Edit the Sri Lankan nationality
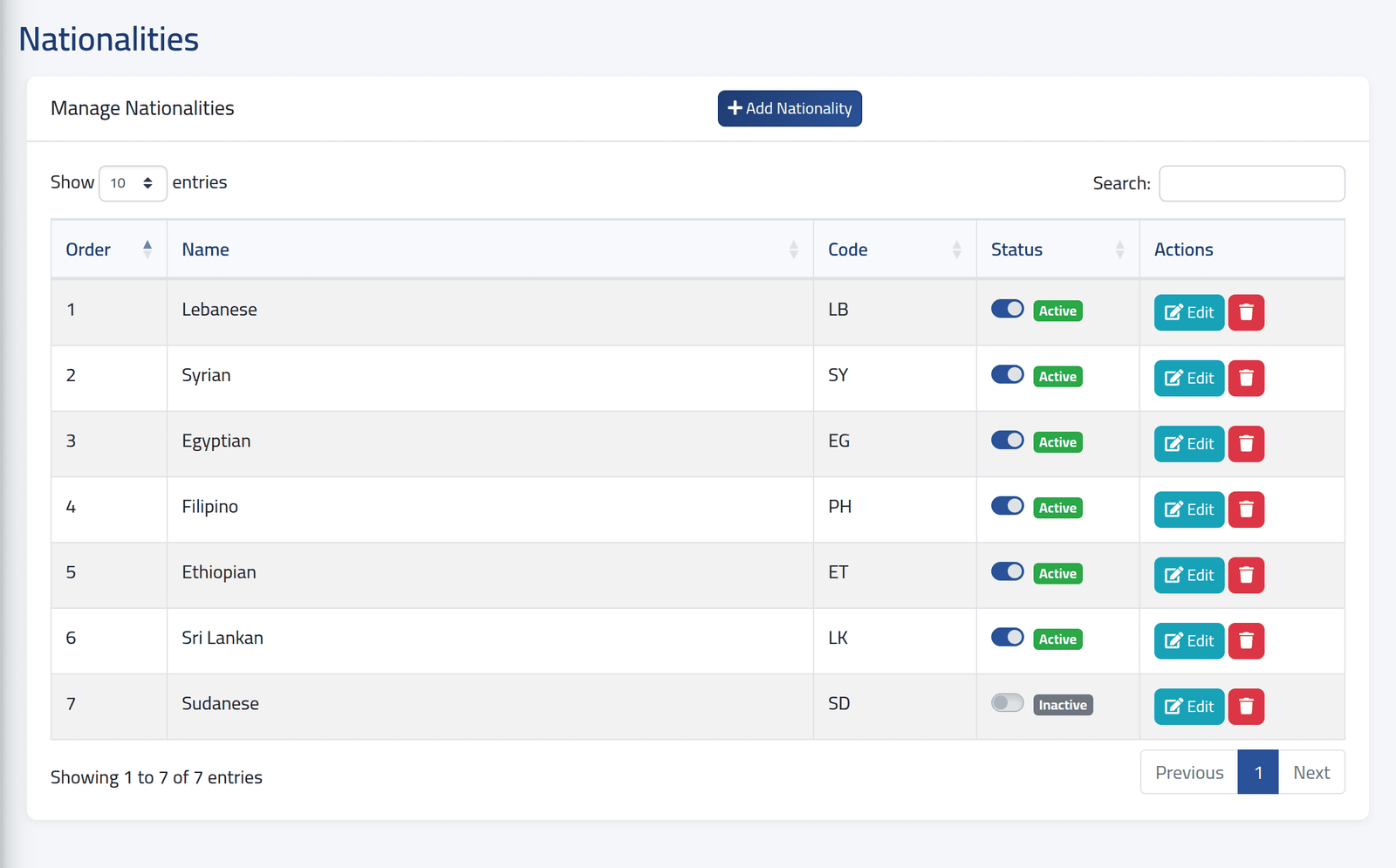 1189,640
